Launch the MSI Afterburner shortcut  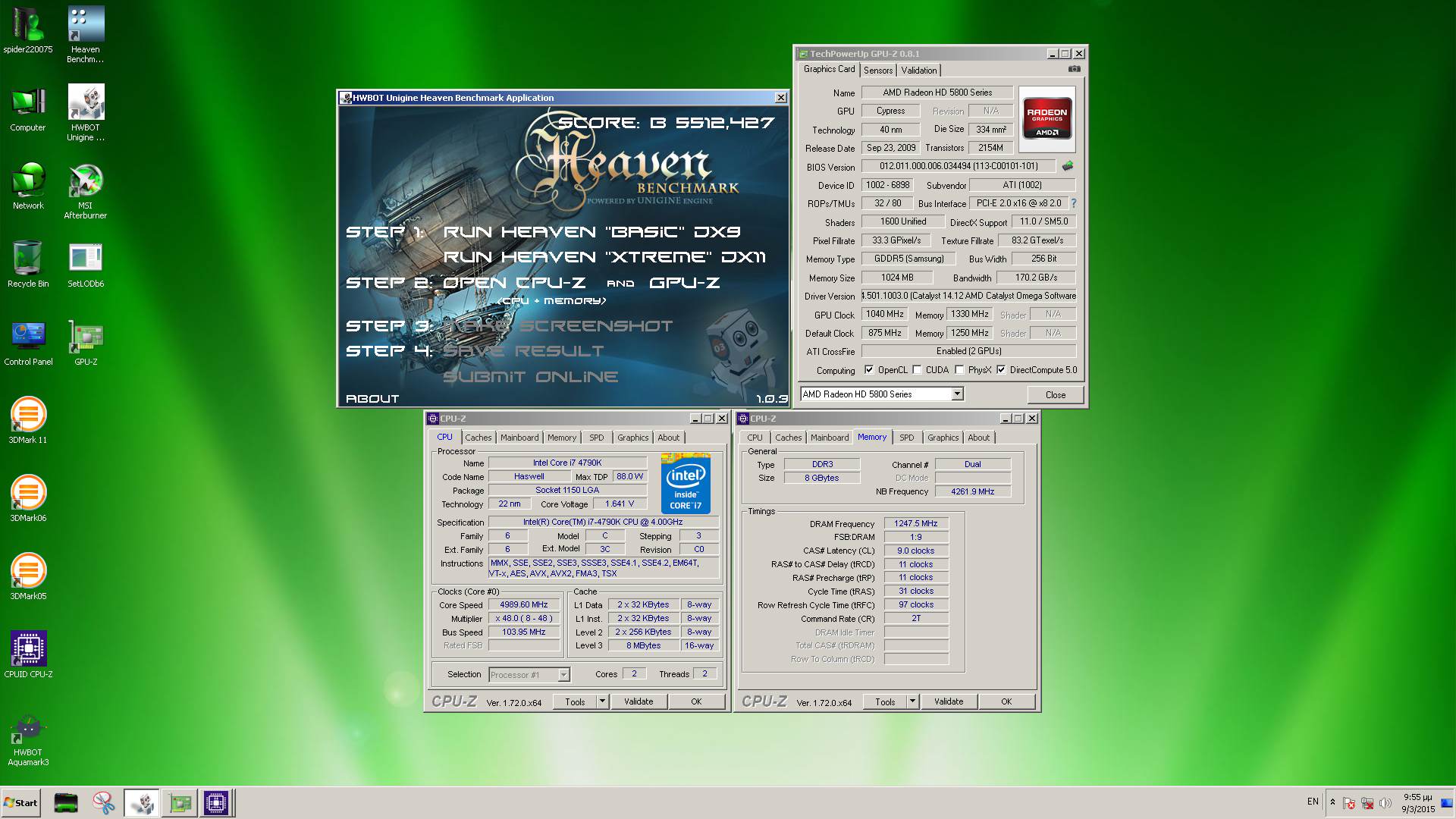pyautogui.click(x=86, y=191)
